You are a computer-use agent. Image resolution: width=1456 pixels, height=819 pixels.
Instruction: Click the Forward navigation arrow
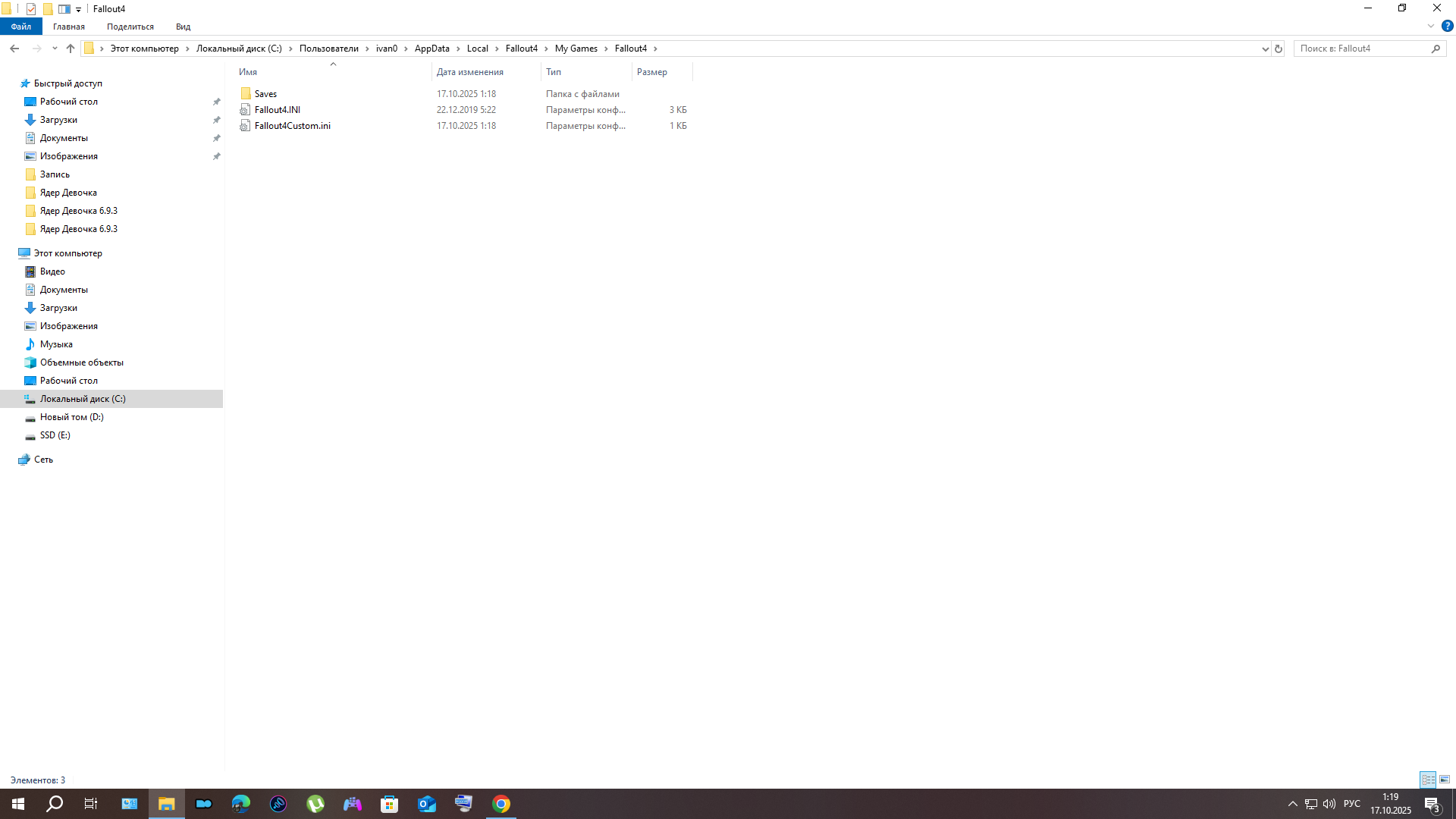[x=36, y=49]
